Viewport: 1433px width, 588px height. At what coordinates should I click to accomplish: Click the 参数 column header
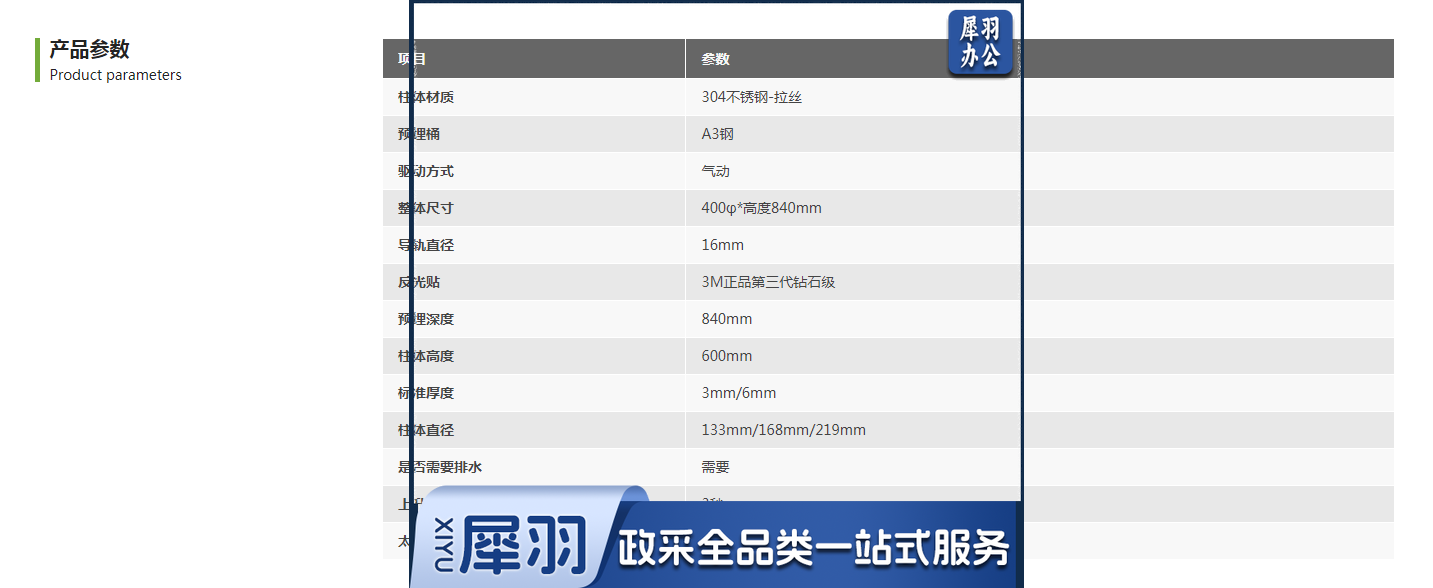(716, 59)
